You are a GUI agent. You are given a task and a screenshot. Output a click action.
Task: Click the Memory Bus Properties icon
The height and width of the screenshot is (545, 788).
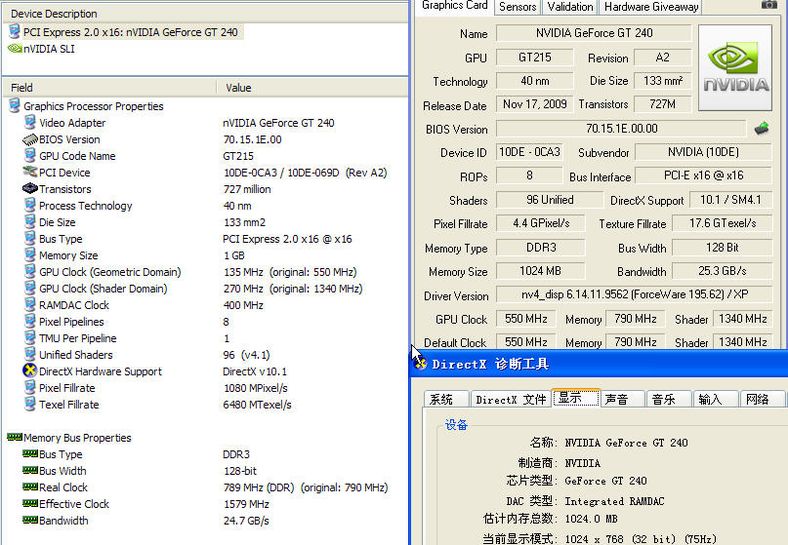pos(15,437)
